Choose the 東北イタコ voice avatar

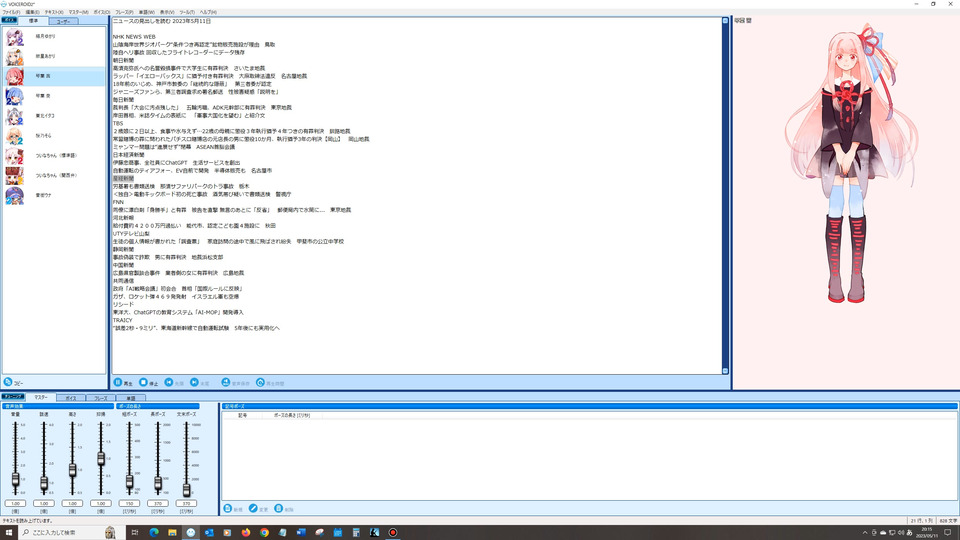click(15, 116)
